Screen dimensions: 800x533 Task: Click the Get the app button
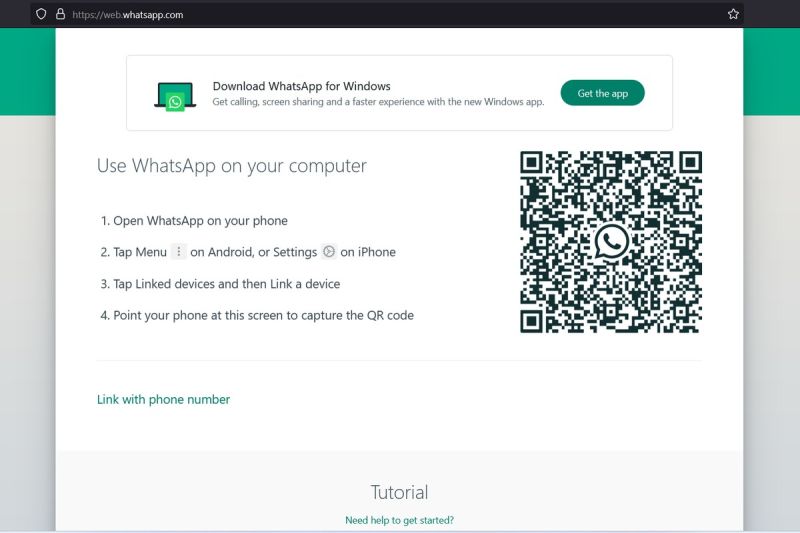click(603, 93)
